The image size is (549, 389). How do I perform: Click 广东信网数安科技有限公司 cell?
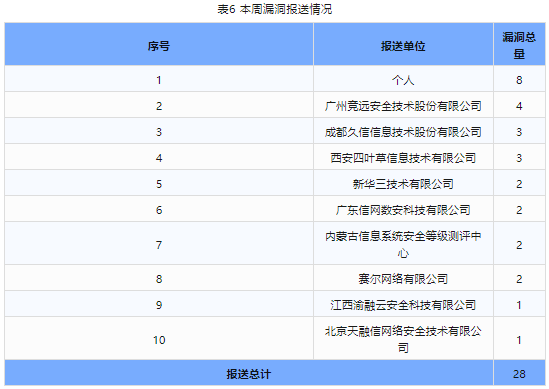(x=403, y=210)
